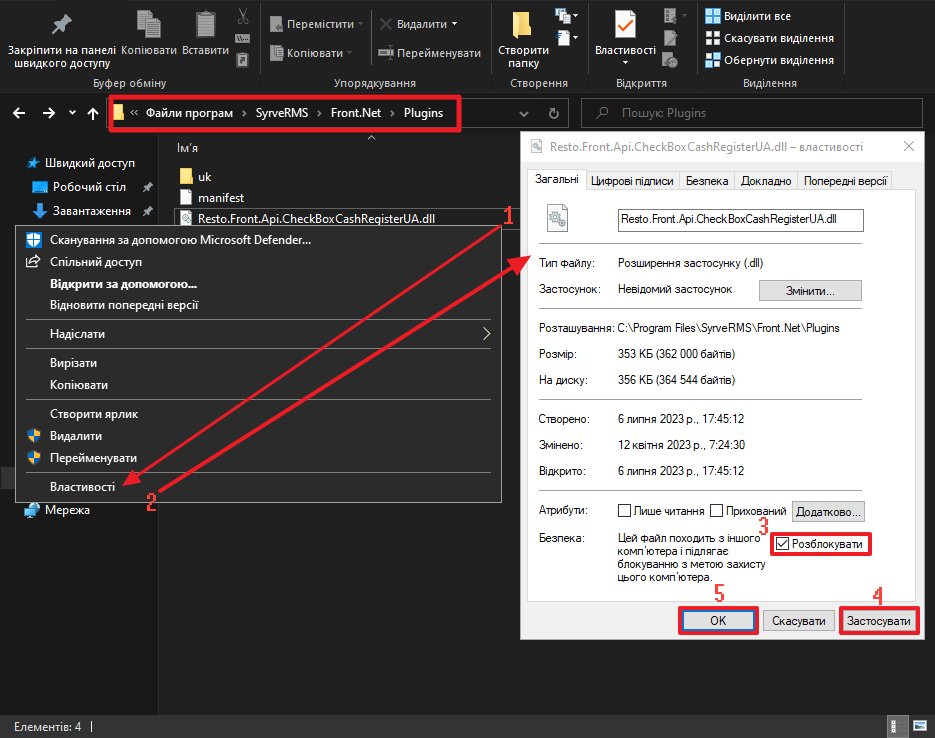Click the Pin to Quick Access icon

(x=61, y=24)
